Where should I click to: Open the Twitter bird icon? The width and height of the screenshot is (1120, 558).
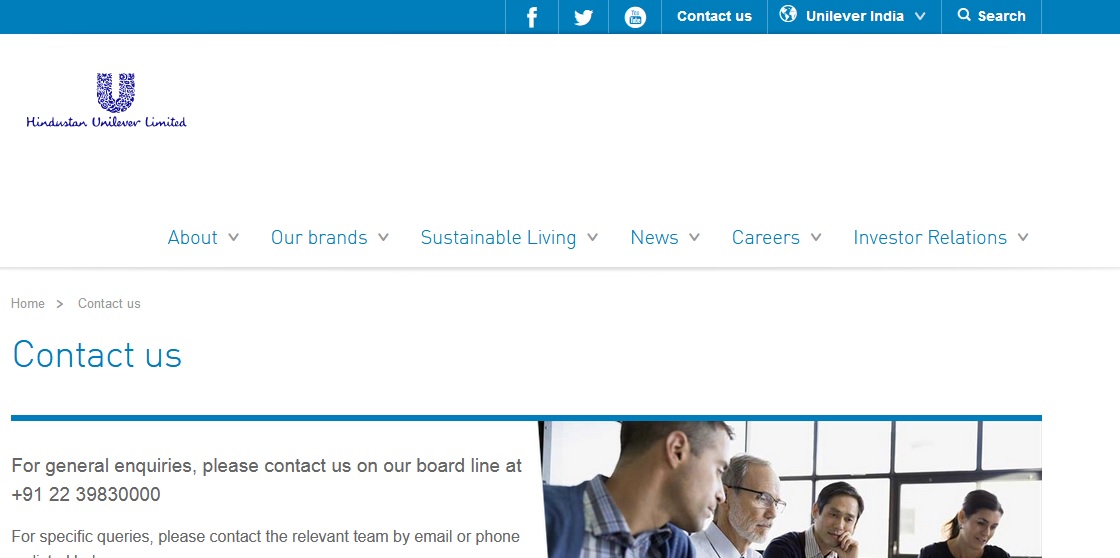[x=584, y=17]
